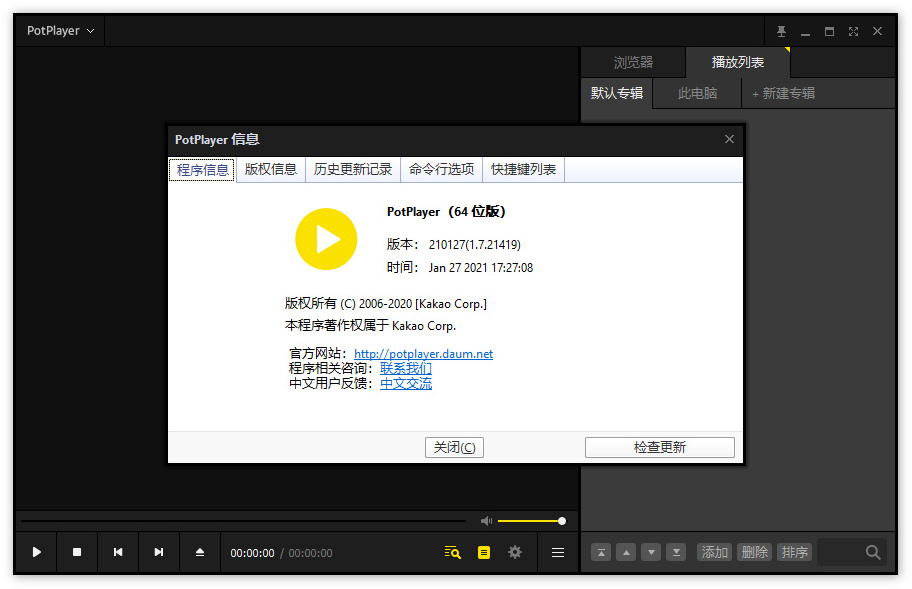Mute audio via the speaker icon
Viewport: 912px width, 589px height.
pyautogui.click(x=487, y=520)
